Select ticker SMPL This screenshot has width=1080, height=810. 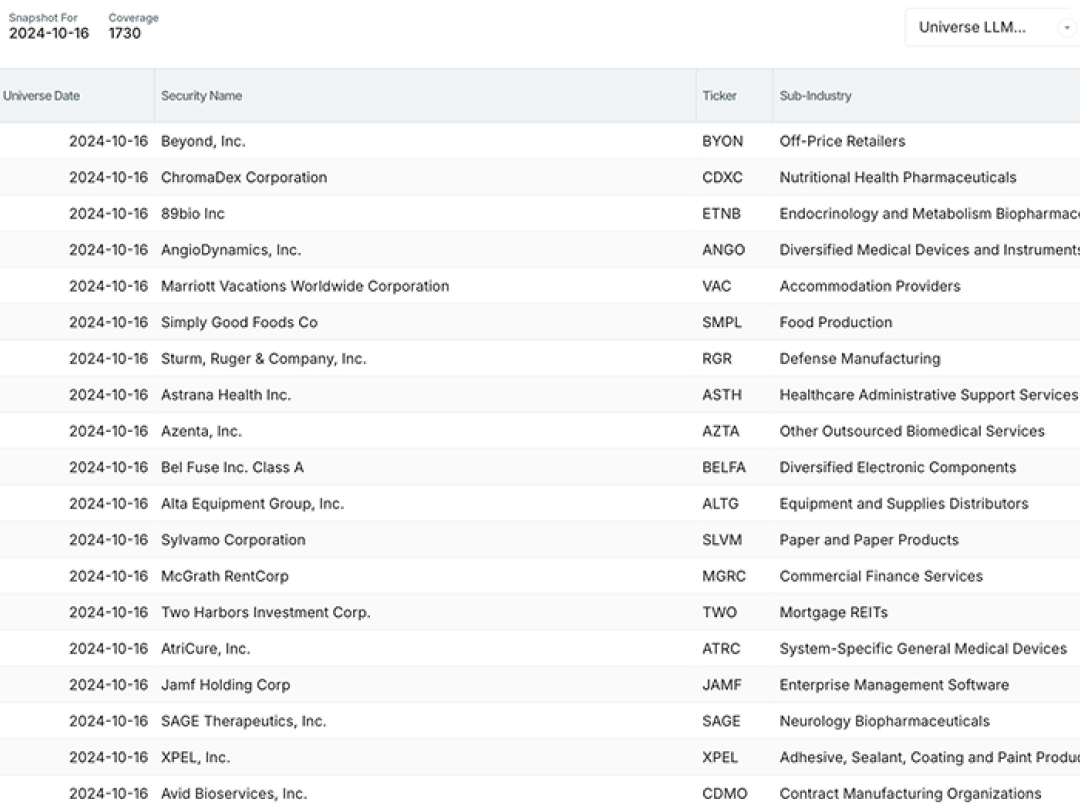(722, 322)
